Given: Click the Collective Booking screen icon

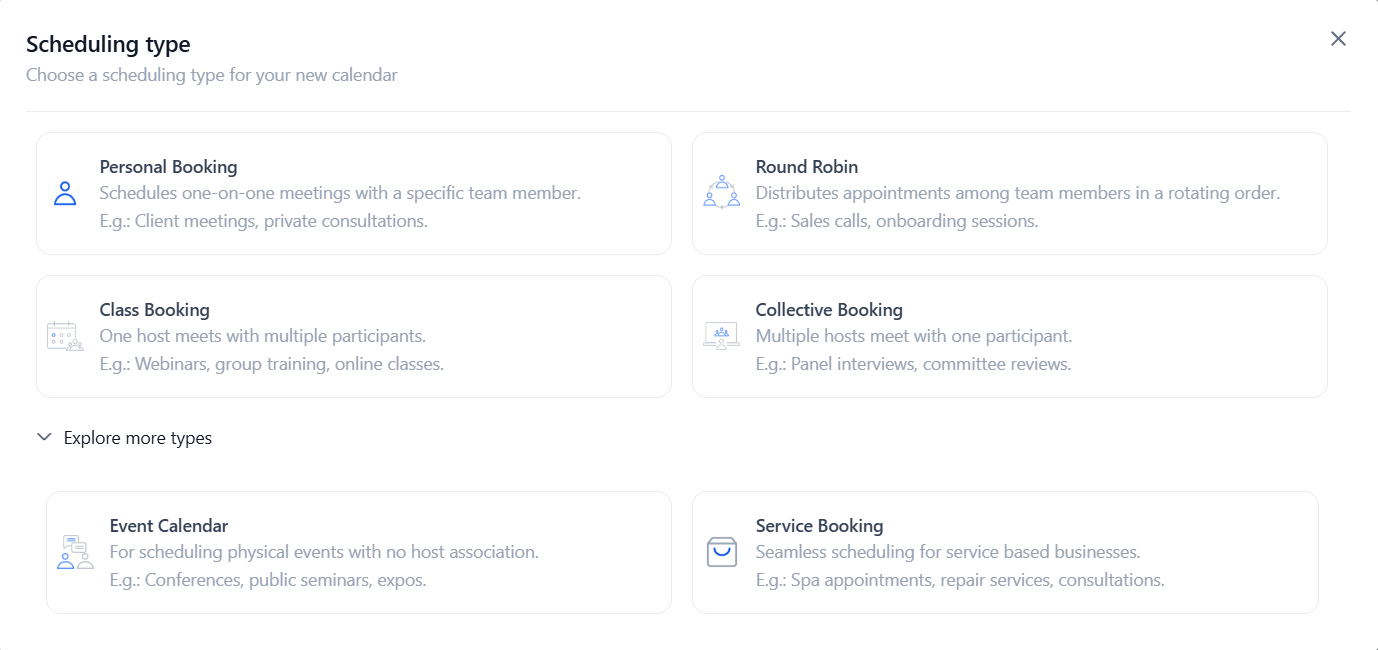Looking at the screenshot, I should [x=721, y=335].
